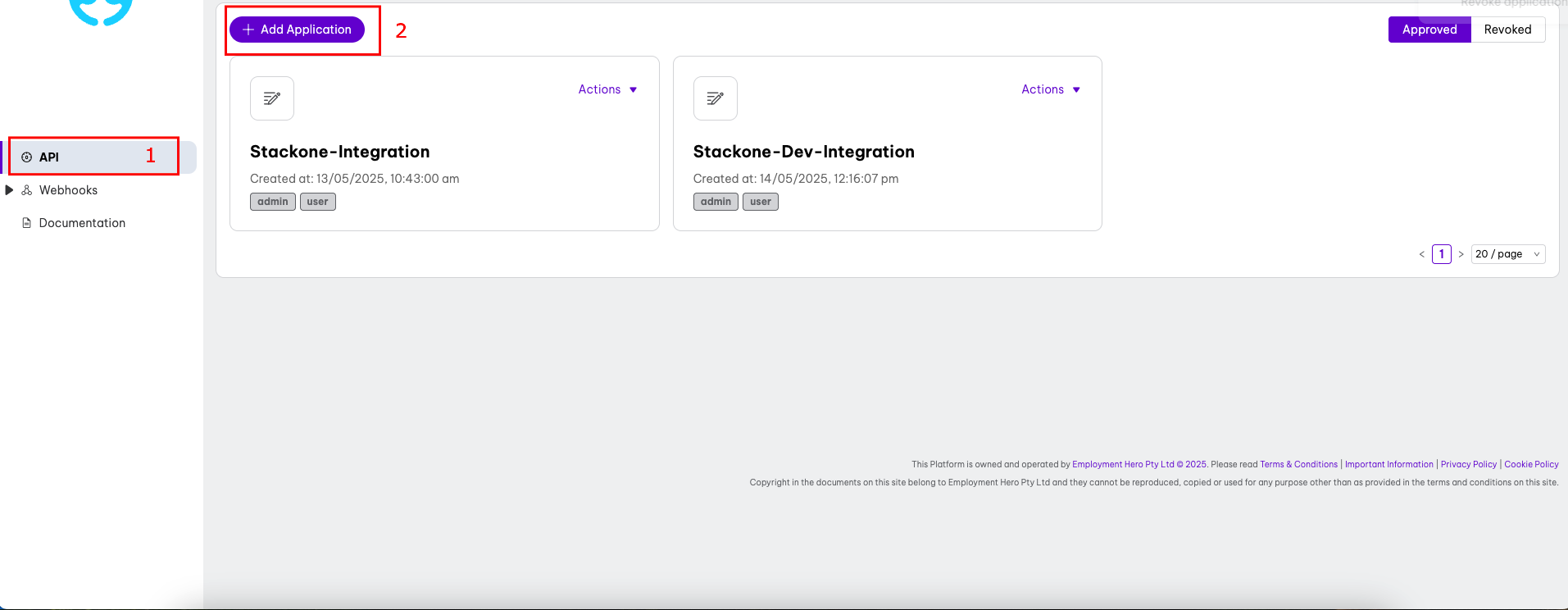Click user tag on Stackone-Dev-Integration card
Screen dimensions: 1568x610
point(761,202)
